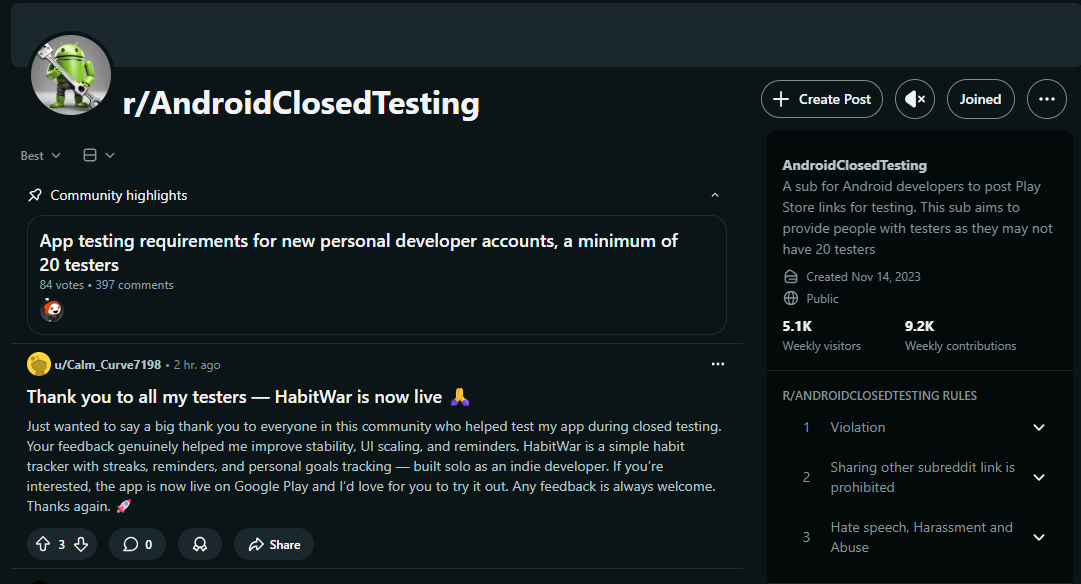Screen dimensions: 1081x584
Task: Open the subreddit overflow menu next to Joined
Action: 1046,98
